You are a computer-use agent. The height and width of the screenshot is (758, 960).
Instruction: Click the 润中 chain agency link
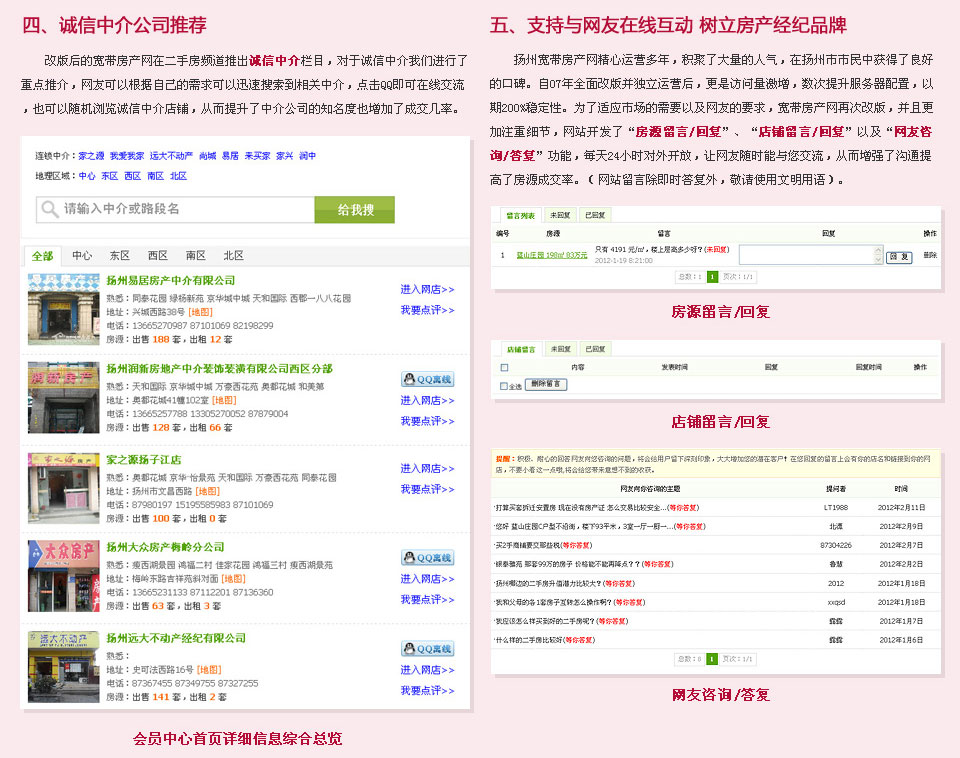(307, 156)
